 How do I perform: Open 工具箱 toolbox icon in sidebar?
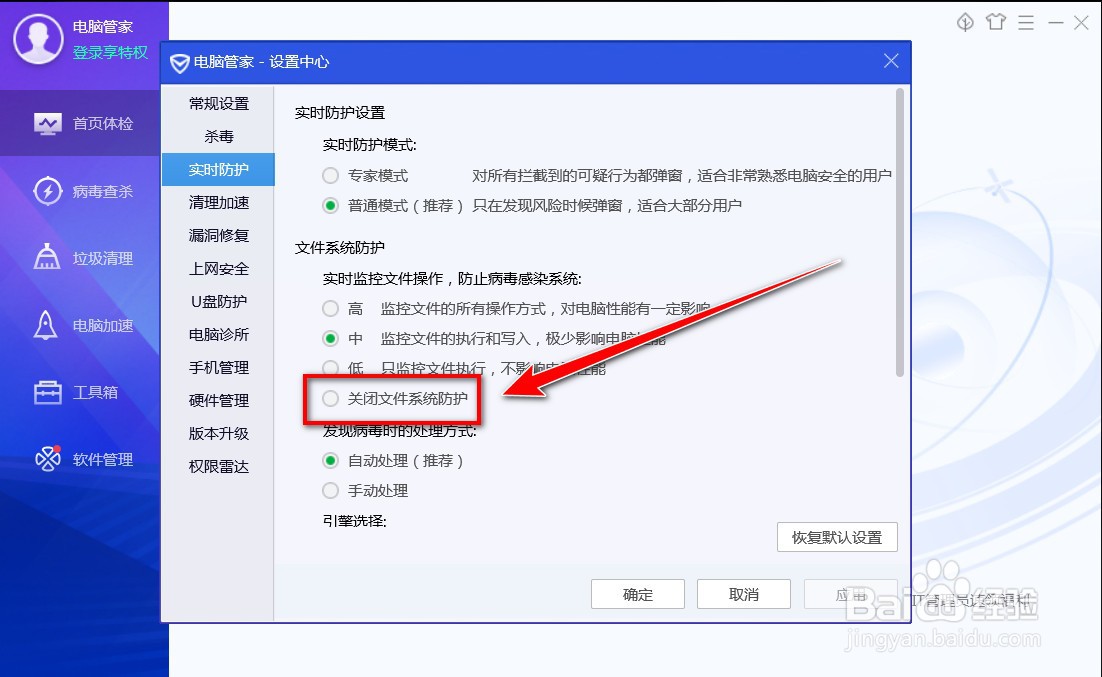click(x=48, y=392)
